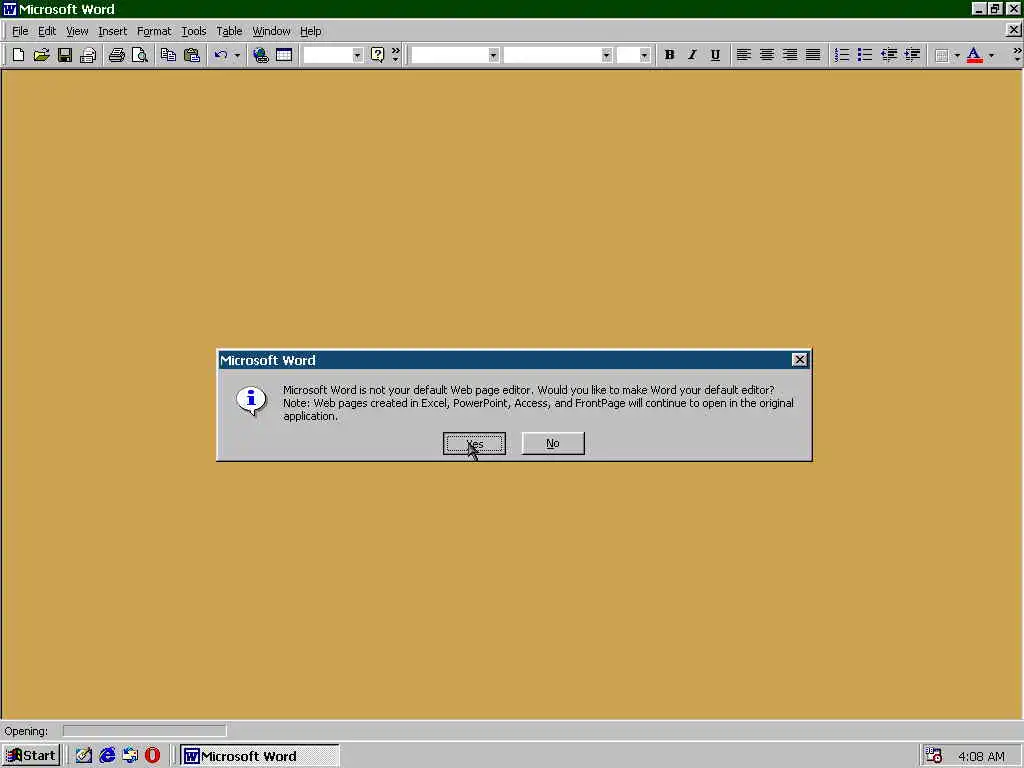
Task: Expand the border style dropdown arrow
Action: (957, 56)
